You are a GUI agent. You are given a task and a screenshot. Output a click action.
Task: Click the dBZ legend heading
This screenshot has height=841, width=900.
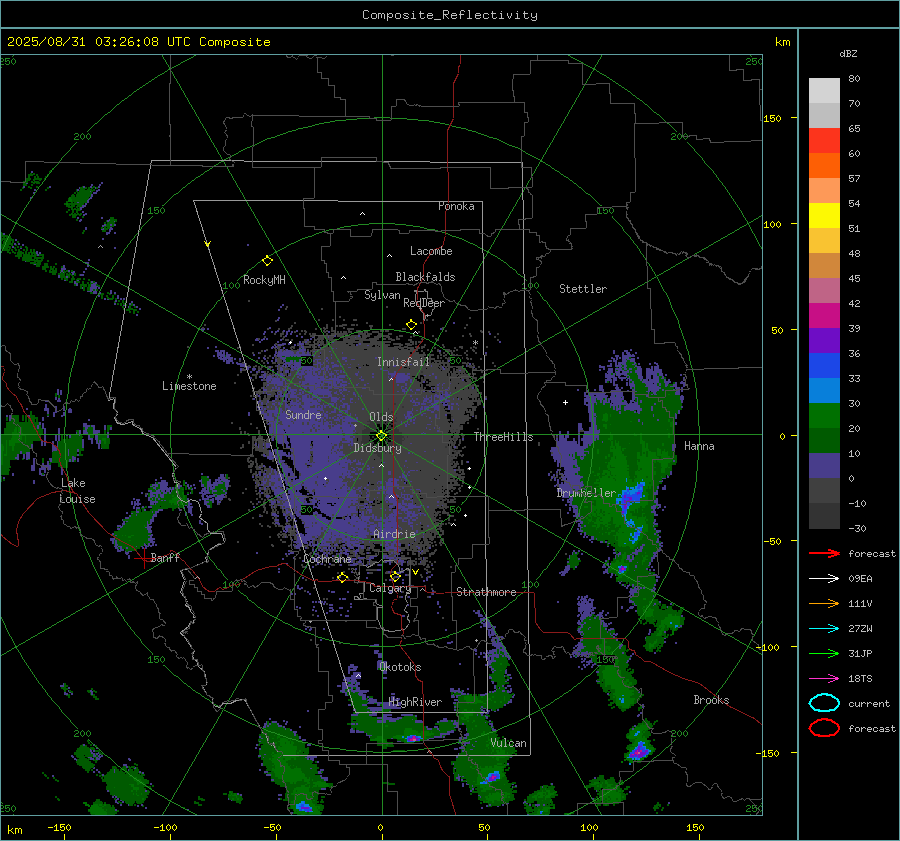click(x=848, y=53)
